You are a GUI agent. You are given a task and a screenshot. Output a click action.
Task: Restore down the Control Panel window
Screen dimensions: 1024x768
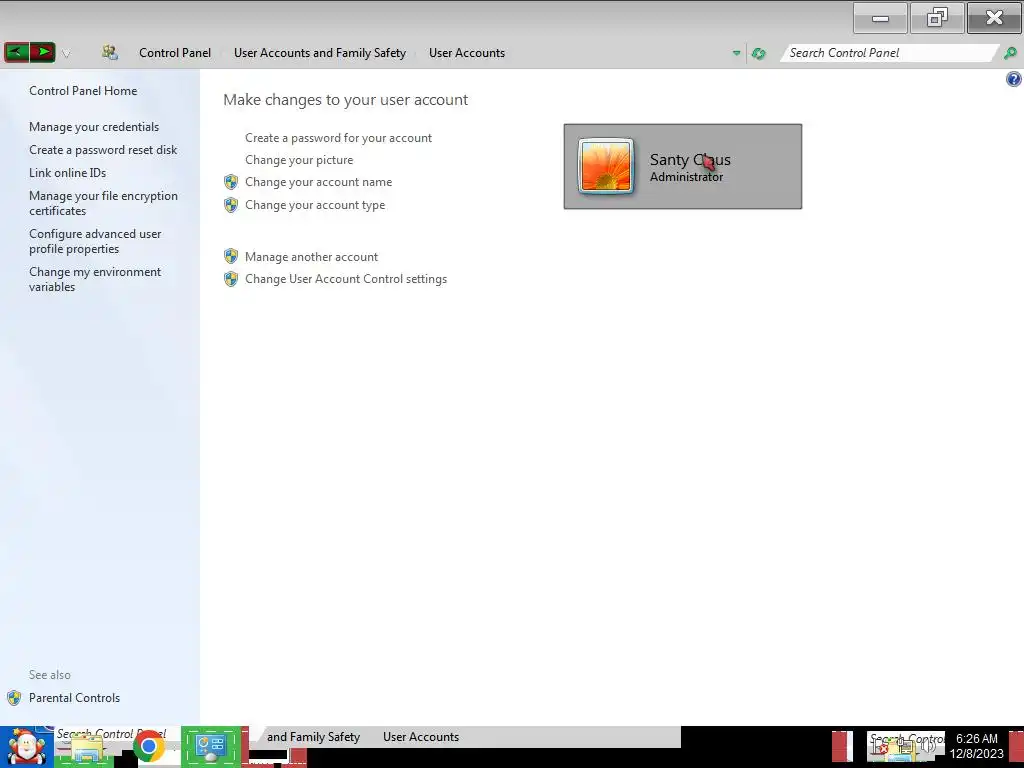coord(936,18)
